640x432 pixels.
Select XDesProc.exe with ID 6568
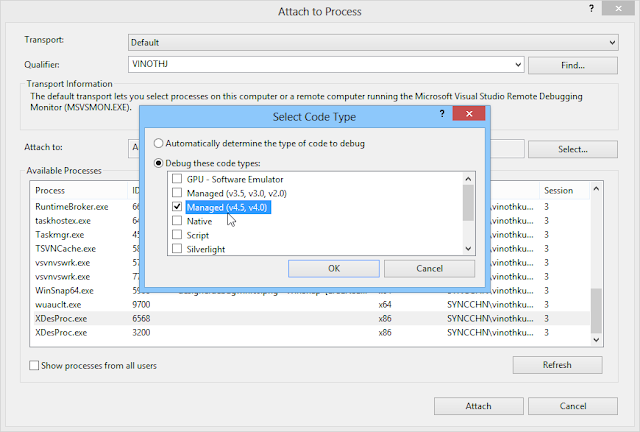click(x=311, y=318)
